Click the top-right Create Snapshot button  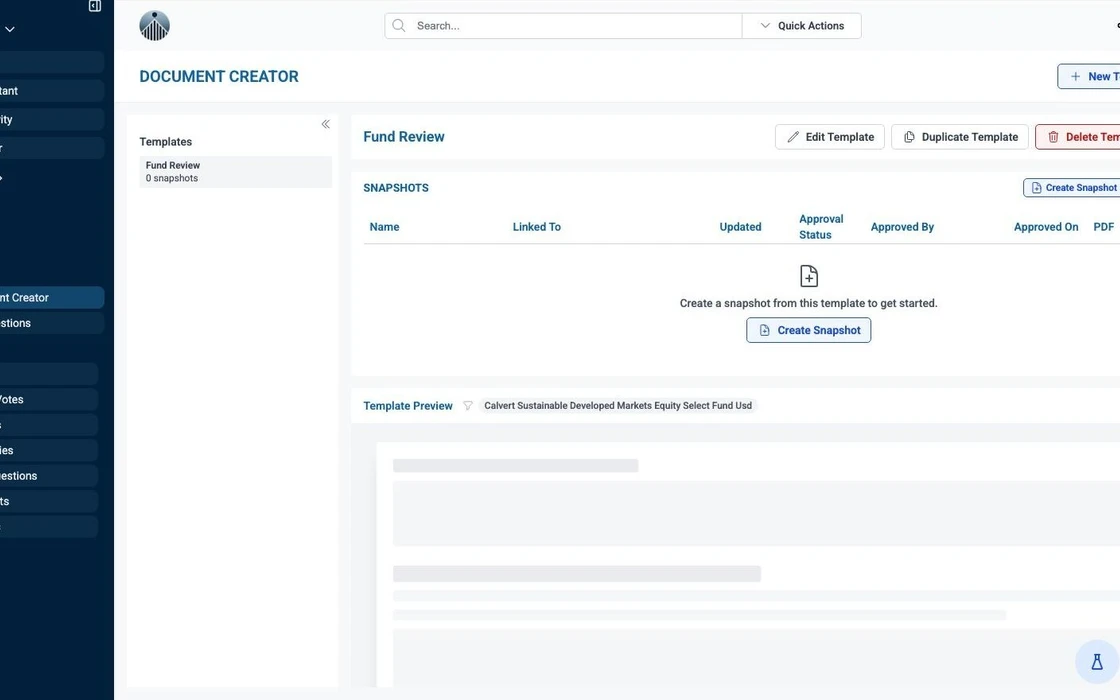tap(1071, 188)
